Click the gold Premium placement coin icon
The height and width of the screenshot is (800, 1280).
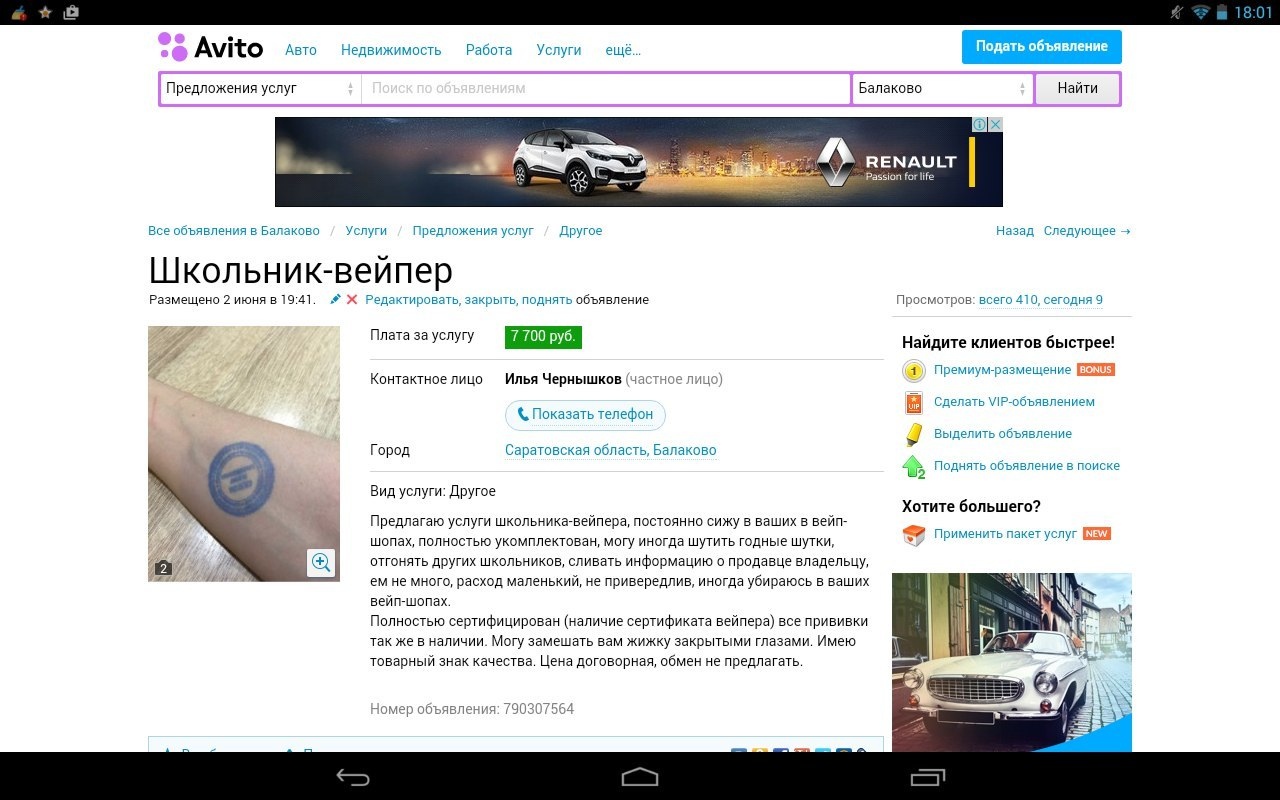[x=913, y=370]
